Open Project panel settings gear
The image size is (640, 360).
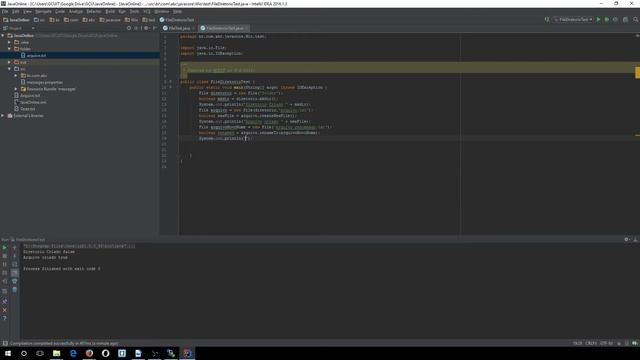(146, 28)
